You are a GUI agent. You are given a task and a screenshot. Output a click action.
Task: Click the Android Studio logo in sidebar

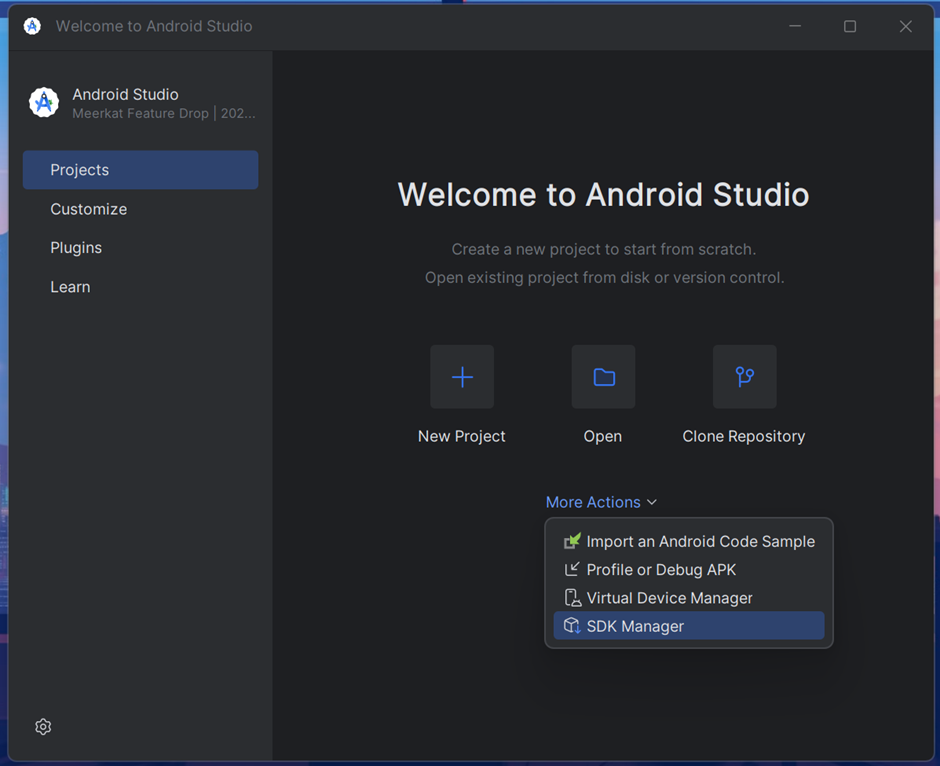pyautogui.click(x=44, y=102)
